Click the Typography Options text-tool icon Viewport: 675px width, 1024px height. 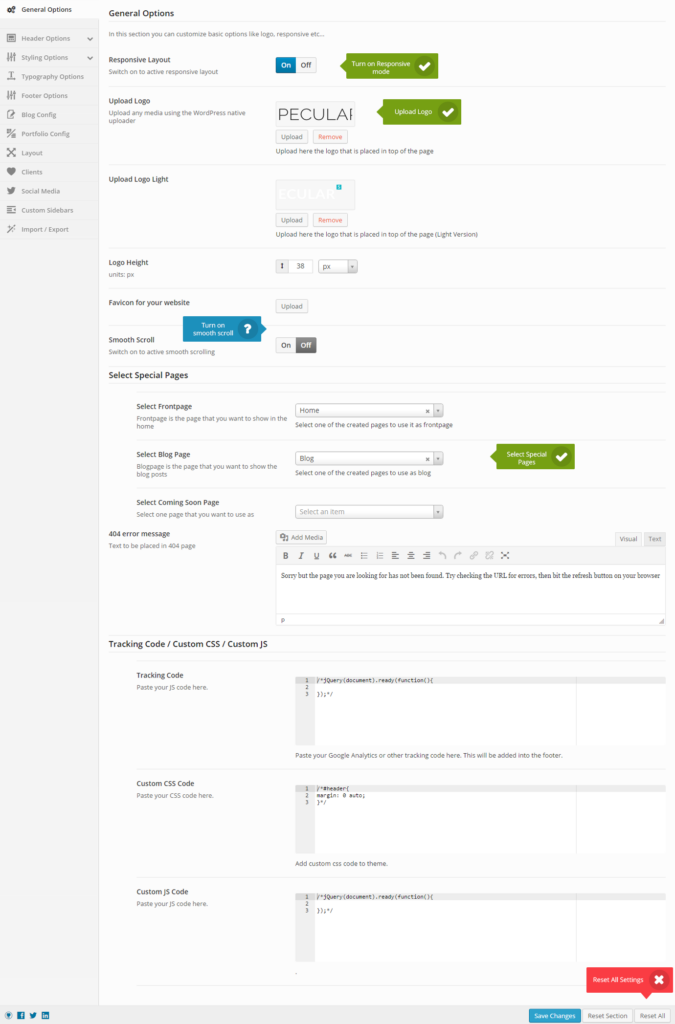click(x=11, y=76)
